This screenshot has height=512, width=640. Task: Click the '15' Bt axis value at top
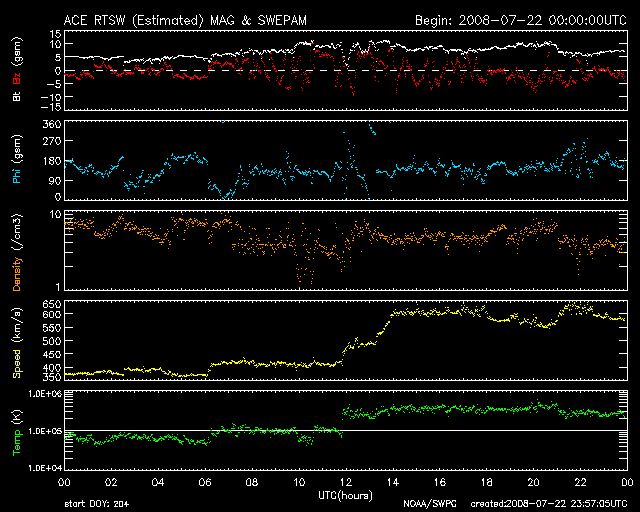pyautogui.click(x=56, y=34)
